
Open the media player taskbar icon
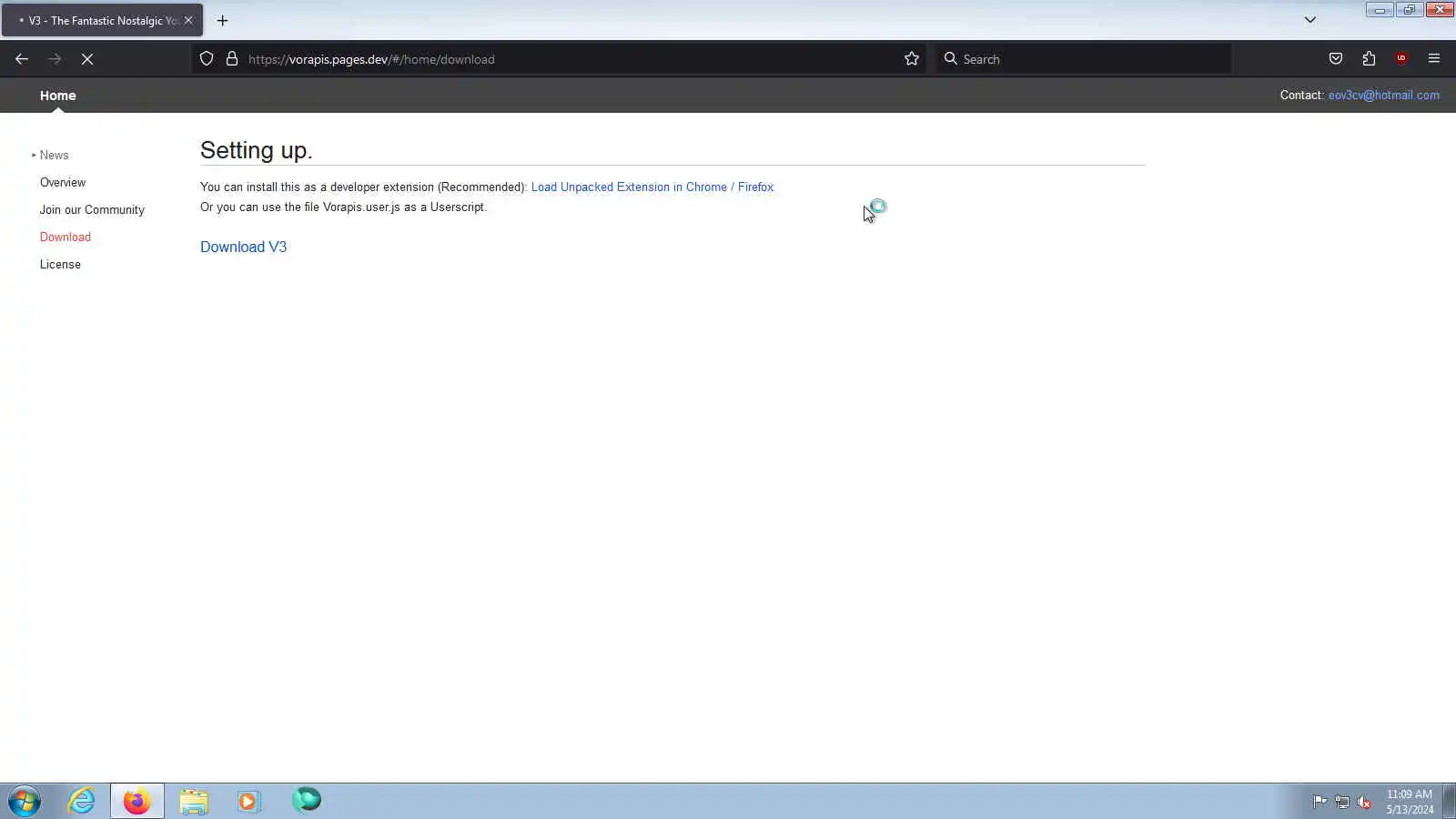[x=248, y=802]
